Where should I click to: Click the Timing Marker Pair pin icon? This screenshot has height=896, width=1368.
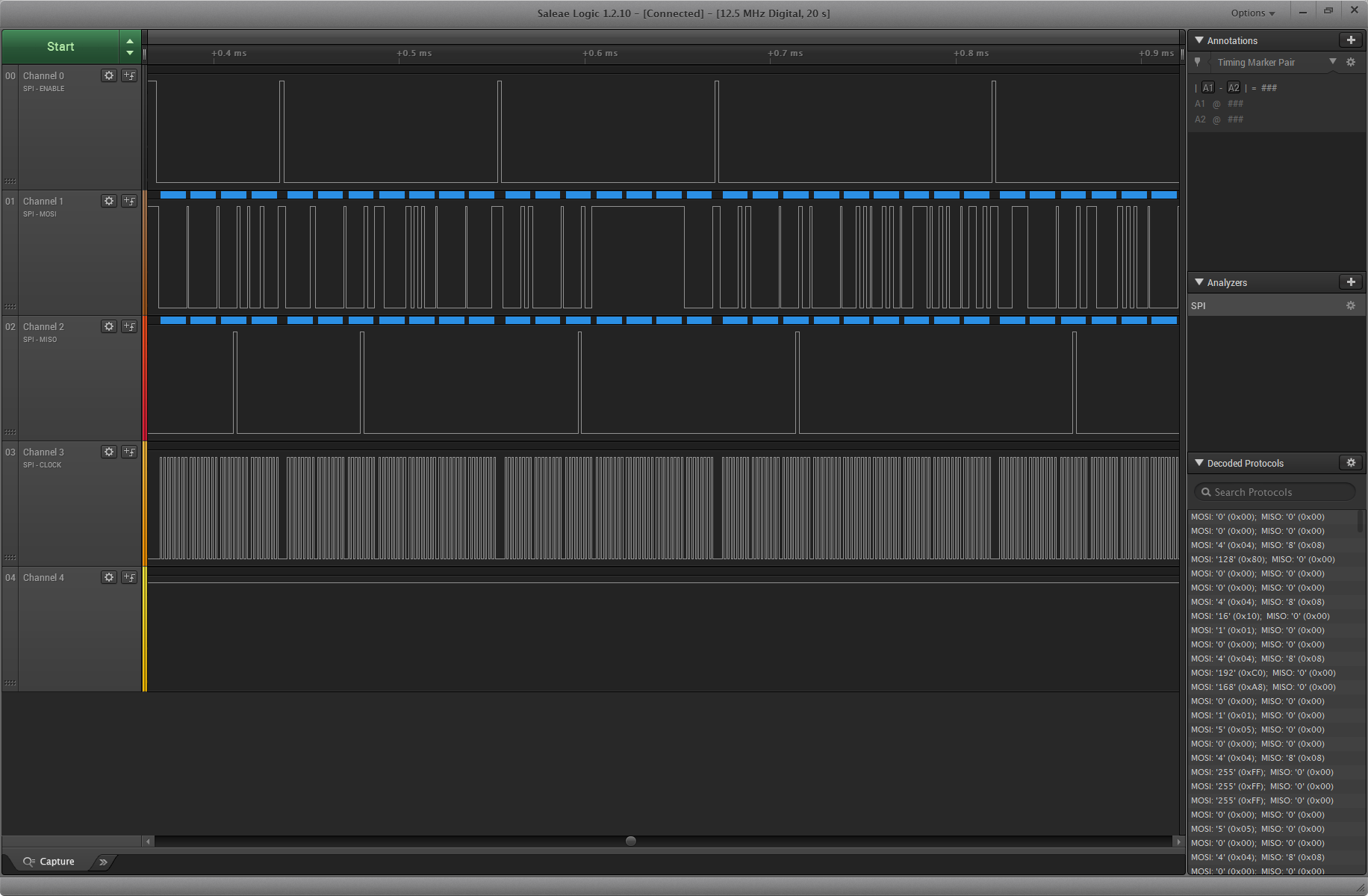(x=1198, y=62)
